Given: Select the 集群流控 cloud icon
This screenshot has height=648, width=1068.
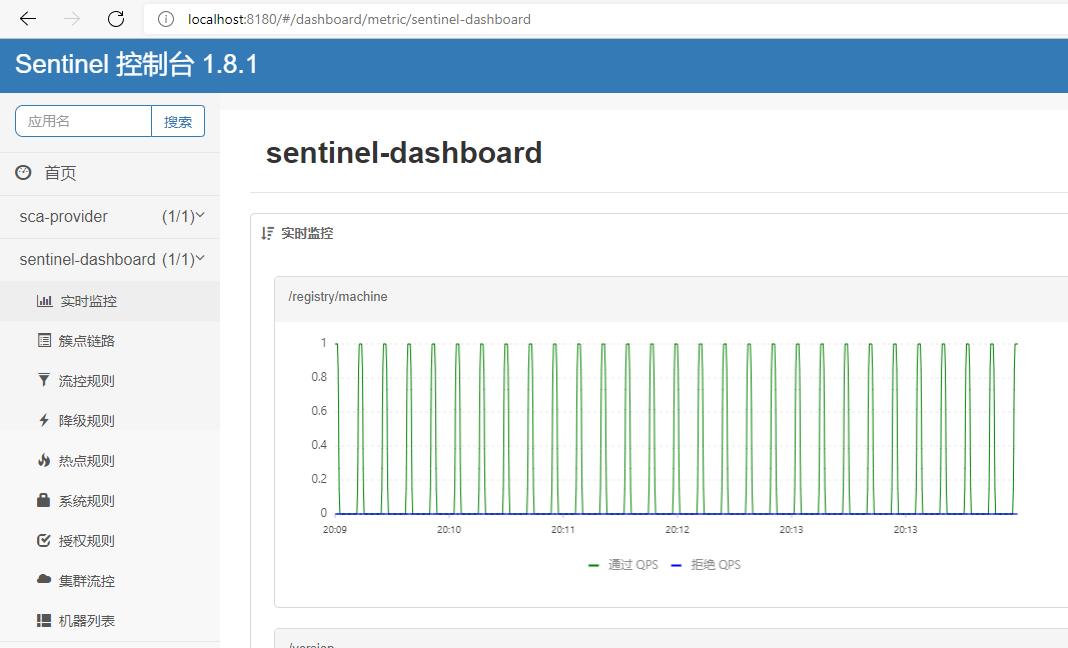Looking at the screenshot, I should 42,580.
